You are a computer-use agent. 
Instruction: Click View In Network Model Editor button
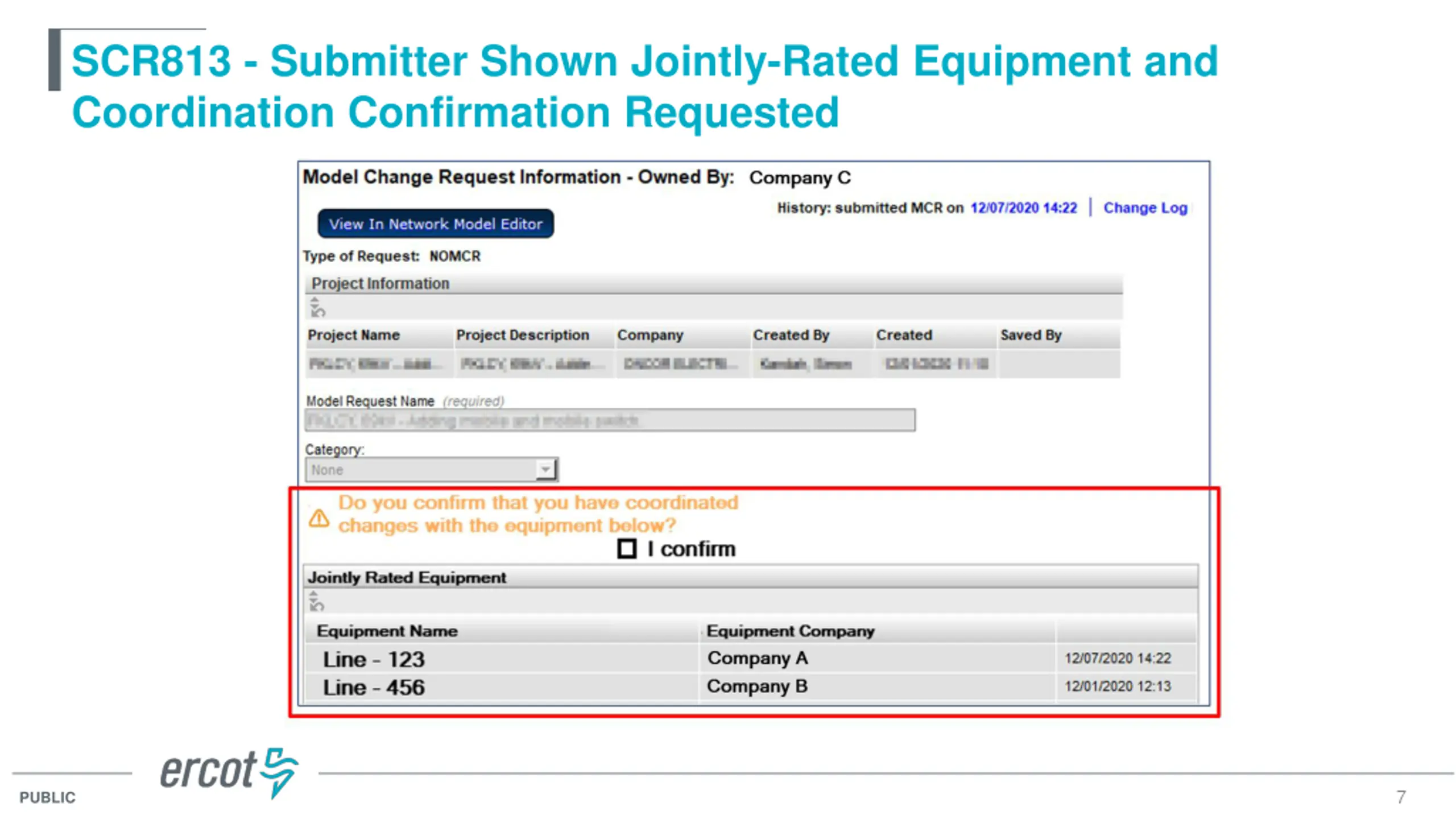click(x=435, y=224)
